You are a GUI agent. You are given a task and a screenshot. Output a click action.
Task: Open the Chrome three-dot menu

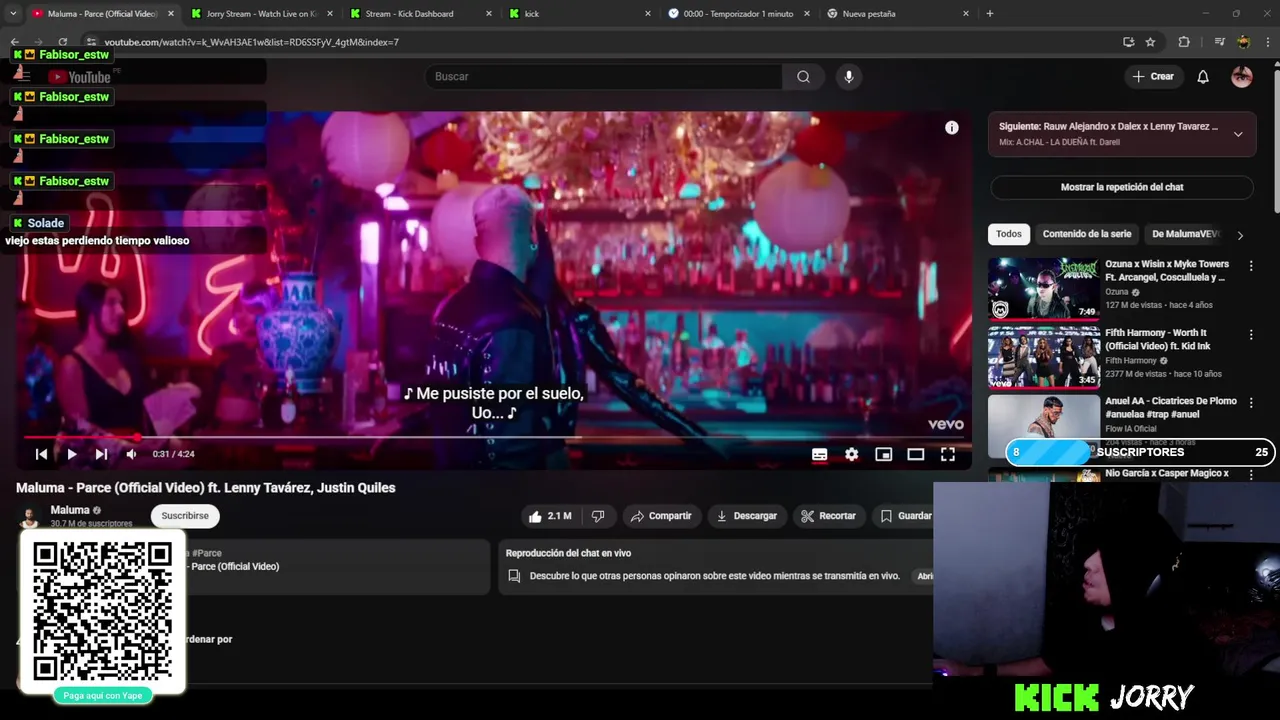(x=1267, y=42)
